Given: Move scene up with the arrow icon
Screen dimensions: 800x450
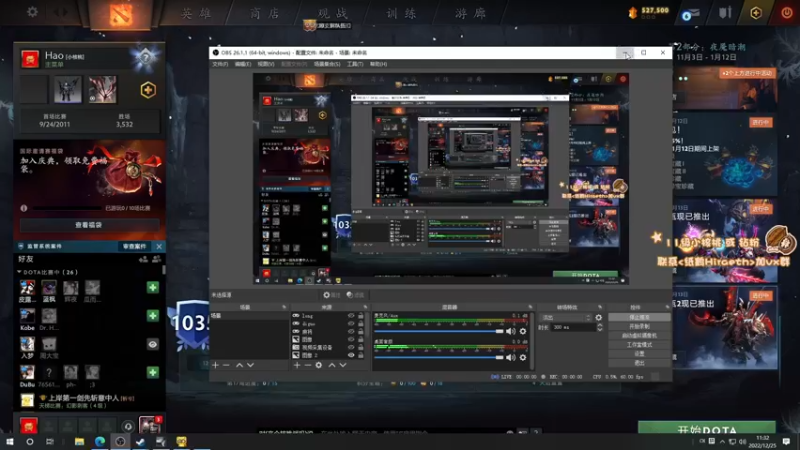Looking at the screenshot, I should pos(239,365).
